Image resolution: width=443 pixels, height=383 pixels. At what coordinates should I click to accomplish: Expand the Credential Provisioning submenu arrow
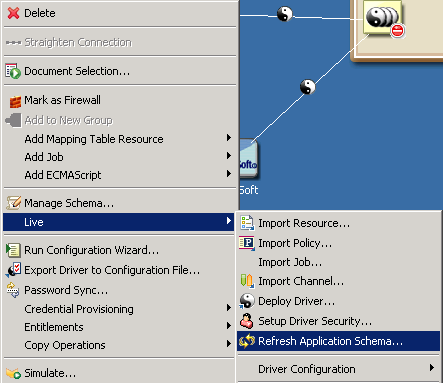point(229,308)
